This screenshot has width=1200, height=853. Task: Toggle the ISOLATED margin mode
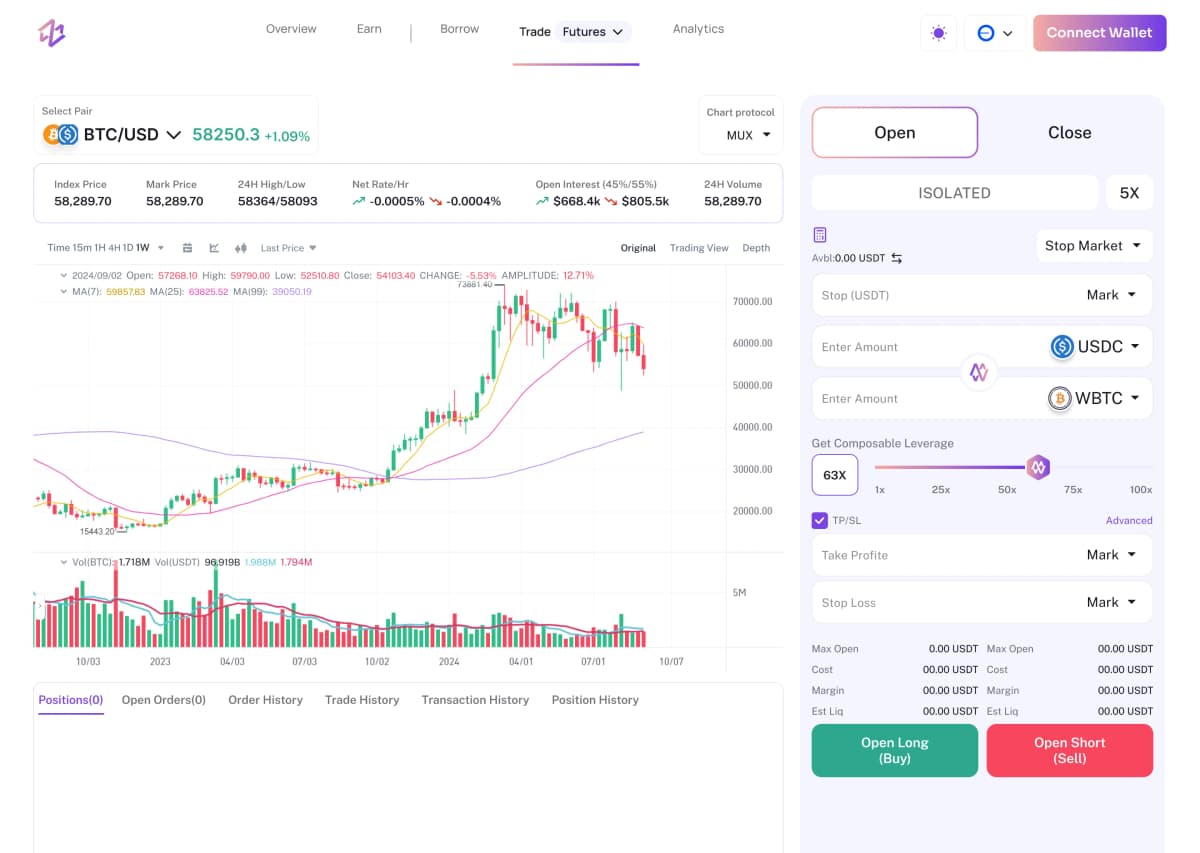[x=954, y=193]
